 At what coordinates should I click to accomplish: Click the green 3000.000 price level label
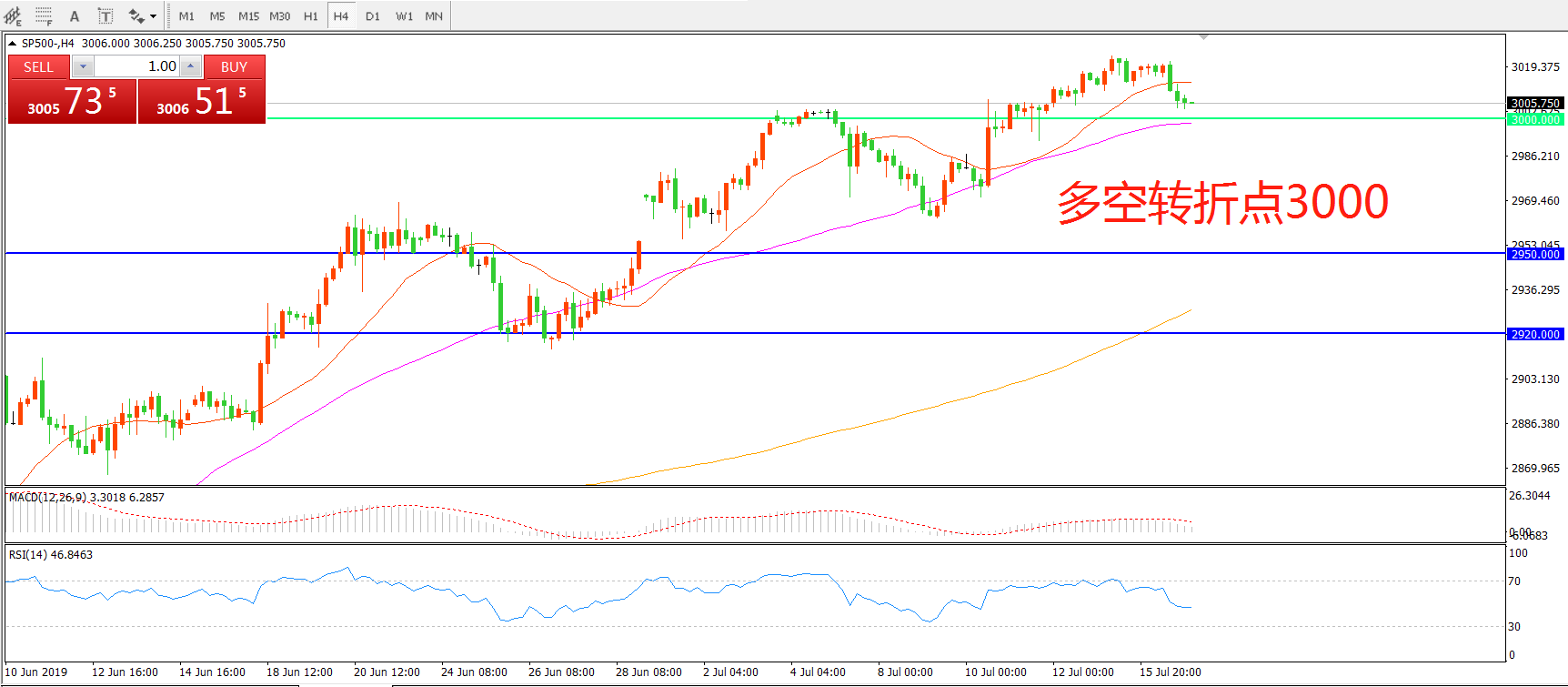point(1535,119)
